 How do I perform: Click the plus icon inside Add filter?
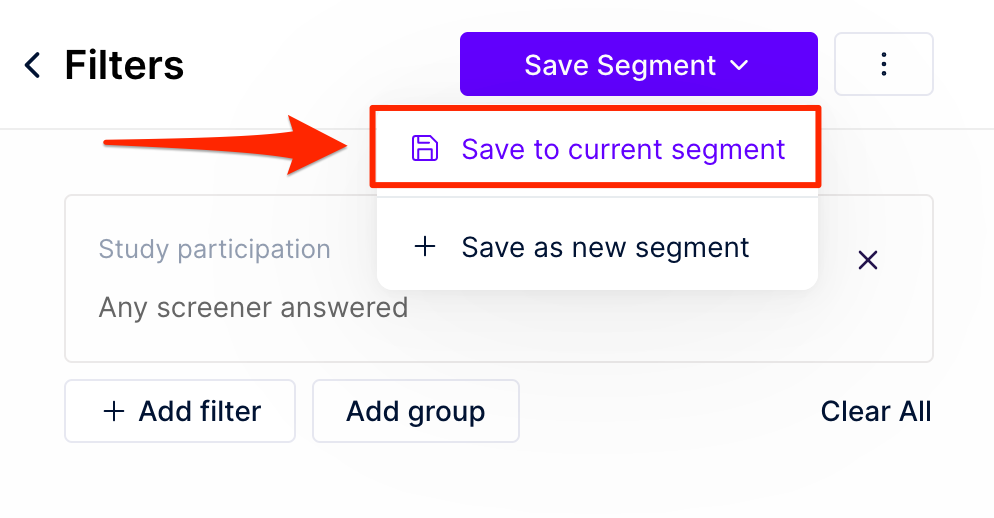tap(113, 411)
